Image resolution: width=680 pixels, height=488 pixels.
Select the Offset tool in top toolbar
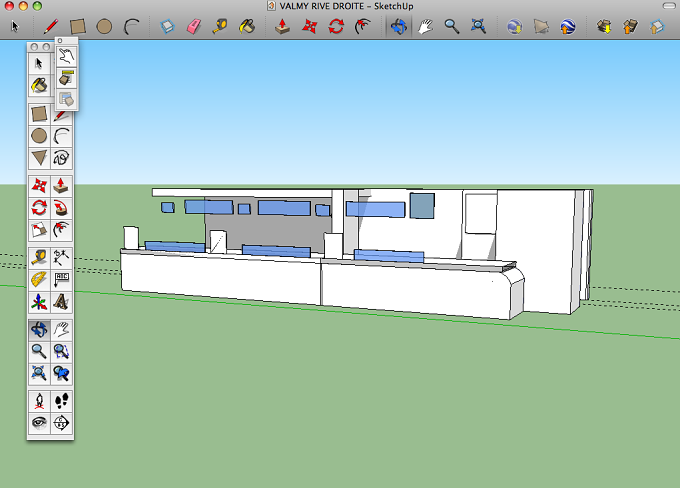click(363, 26)
